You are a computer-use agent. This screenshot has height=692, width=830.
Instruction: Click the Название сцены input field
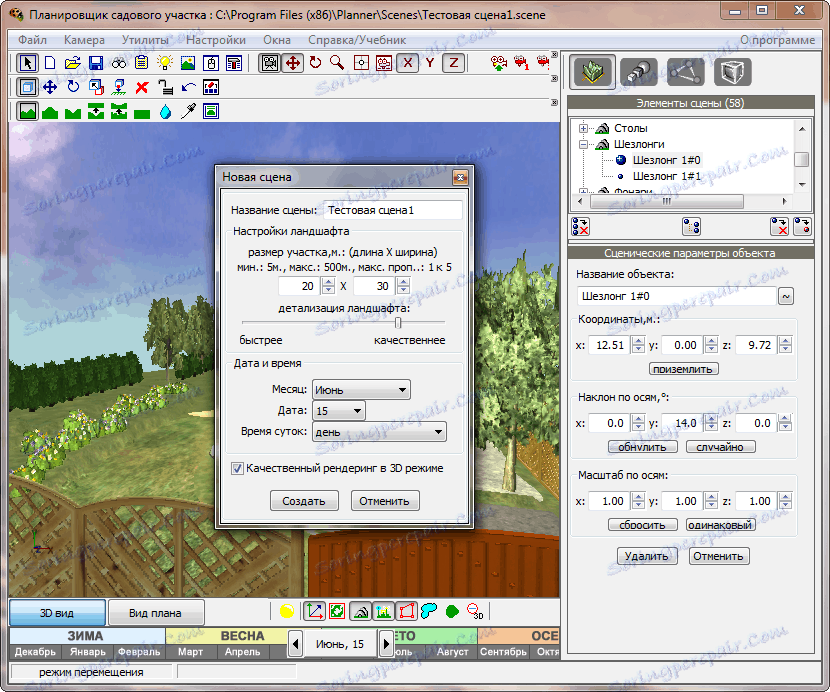[393, 210]
